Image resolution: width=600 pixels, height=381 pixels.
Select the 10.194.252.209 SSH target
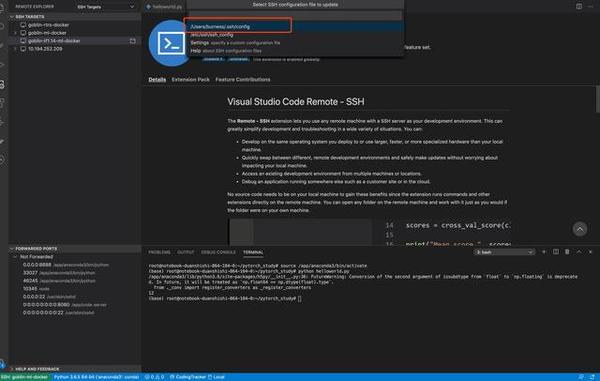pos(45,49)
